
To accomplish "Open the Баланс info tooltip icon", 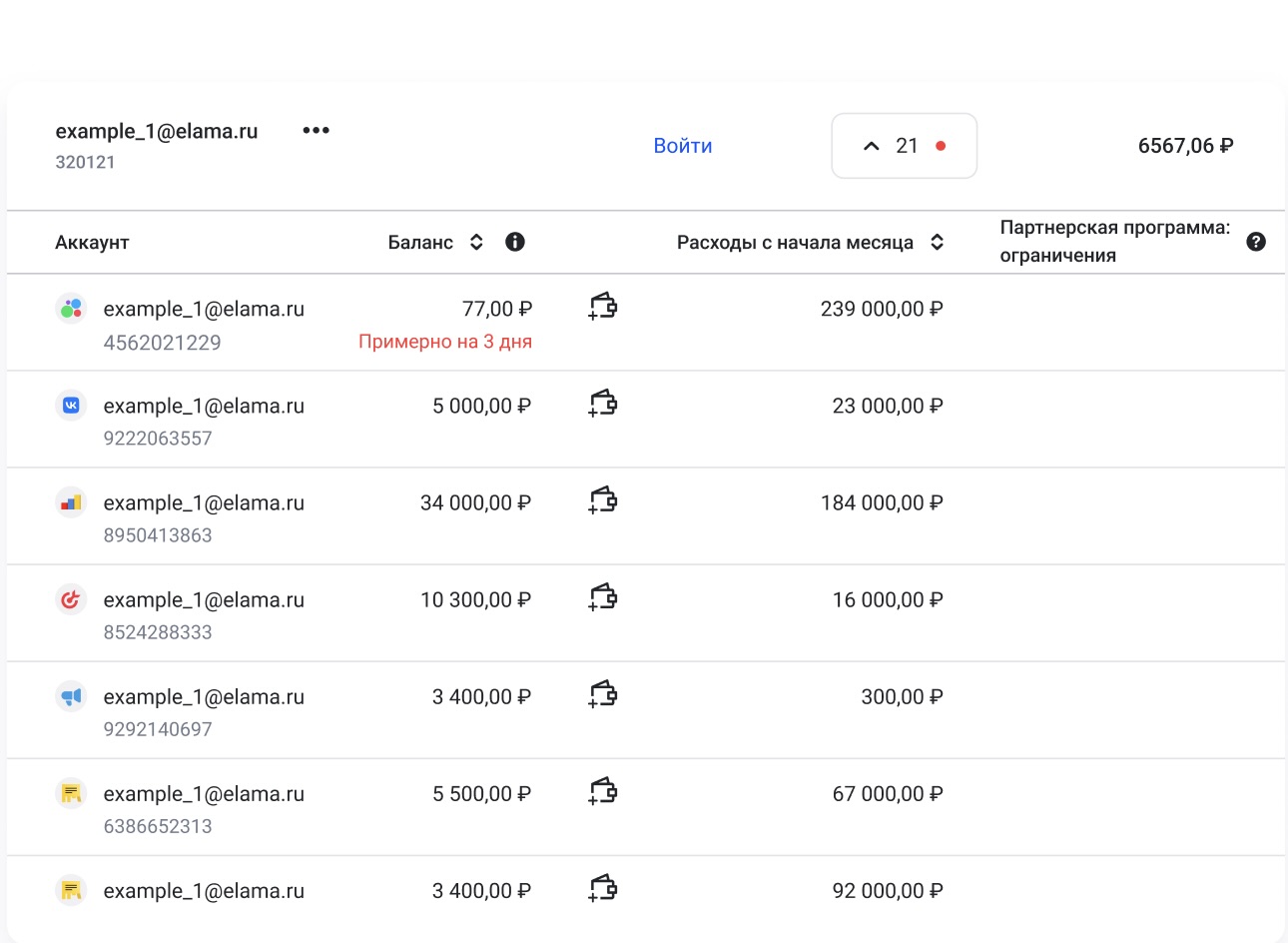I will tap(515, 242).
